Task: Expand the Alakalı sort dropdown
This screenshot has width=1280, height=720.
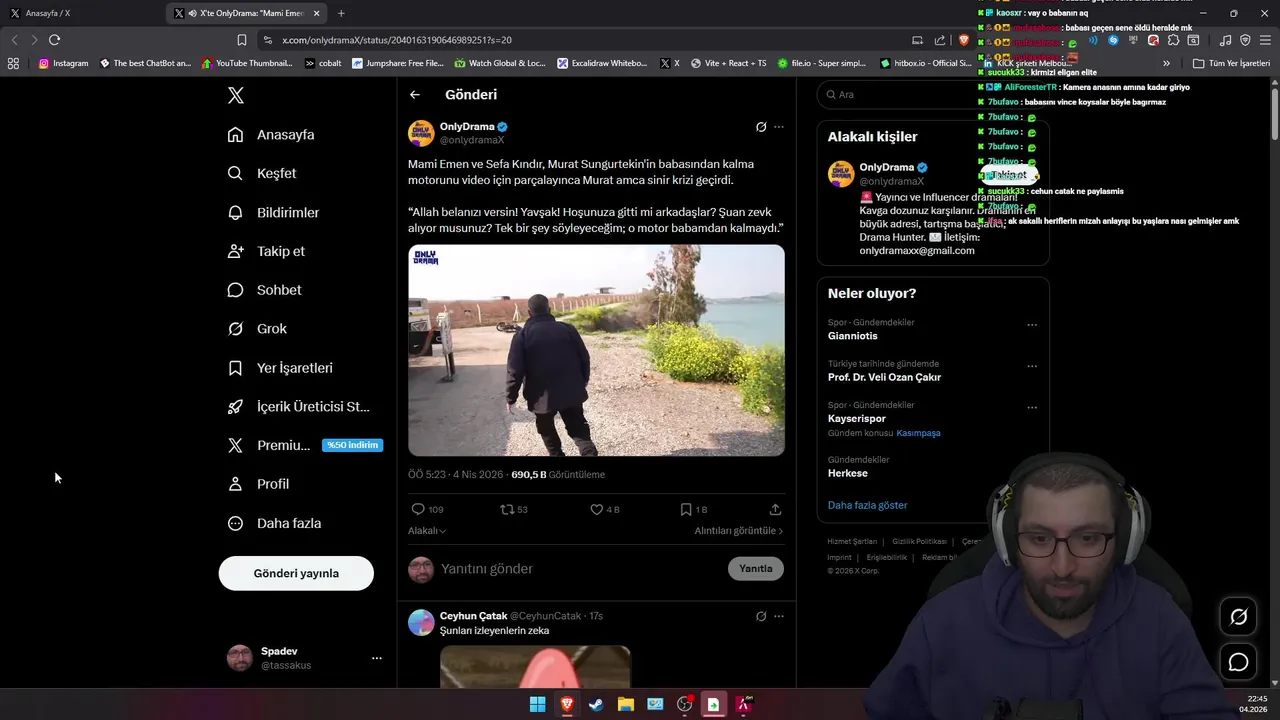Action: [x=427, y=531]
